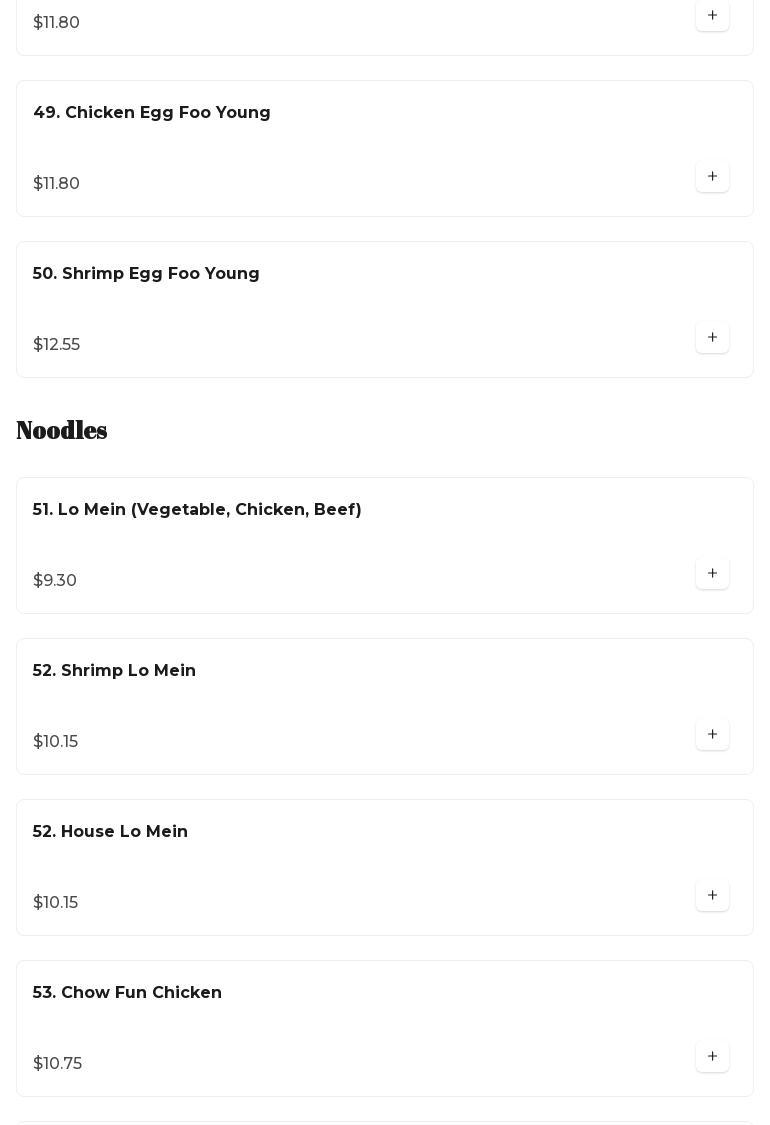The height and width of the screenshot is (1125, 770).
Task: Click the $10.15 price under House Lo Mein
Action: pyautogui.click(x=55, y=903)
